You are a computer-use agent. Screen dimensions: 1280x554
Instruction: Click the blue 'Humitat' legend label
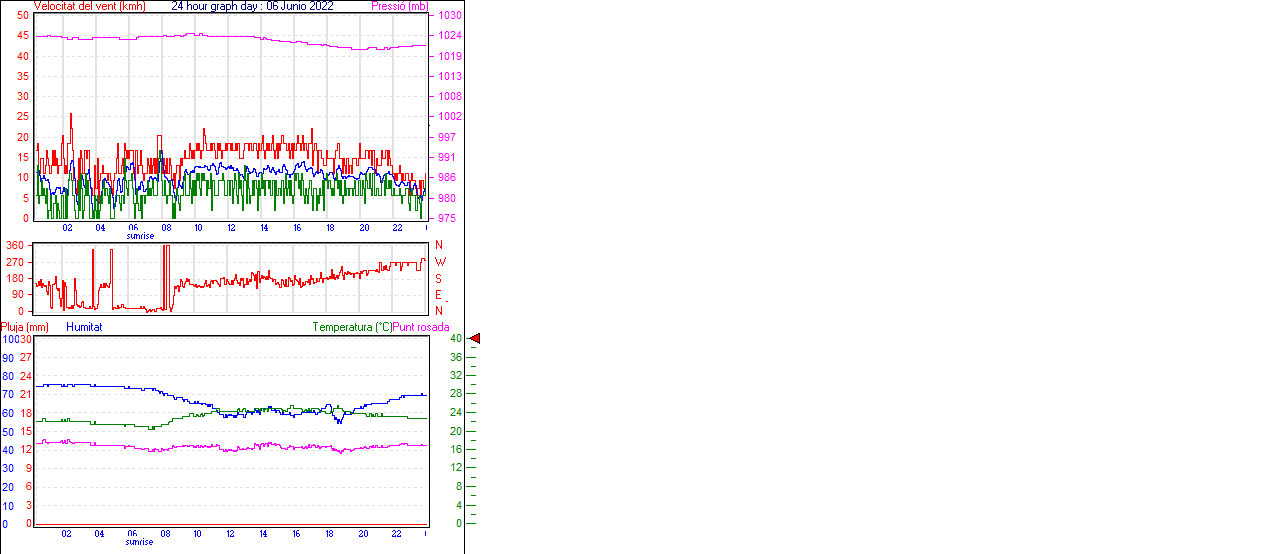click(x=84, y=327)
